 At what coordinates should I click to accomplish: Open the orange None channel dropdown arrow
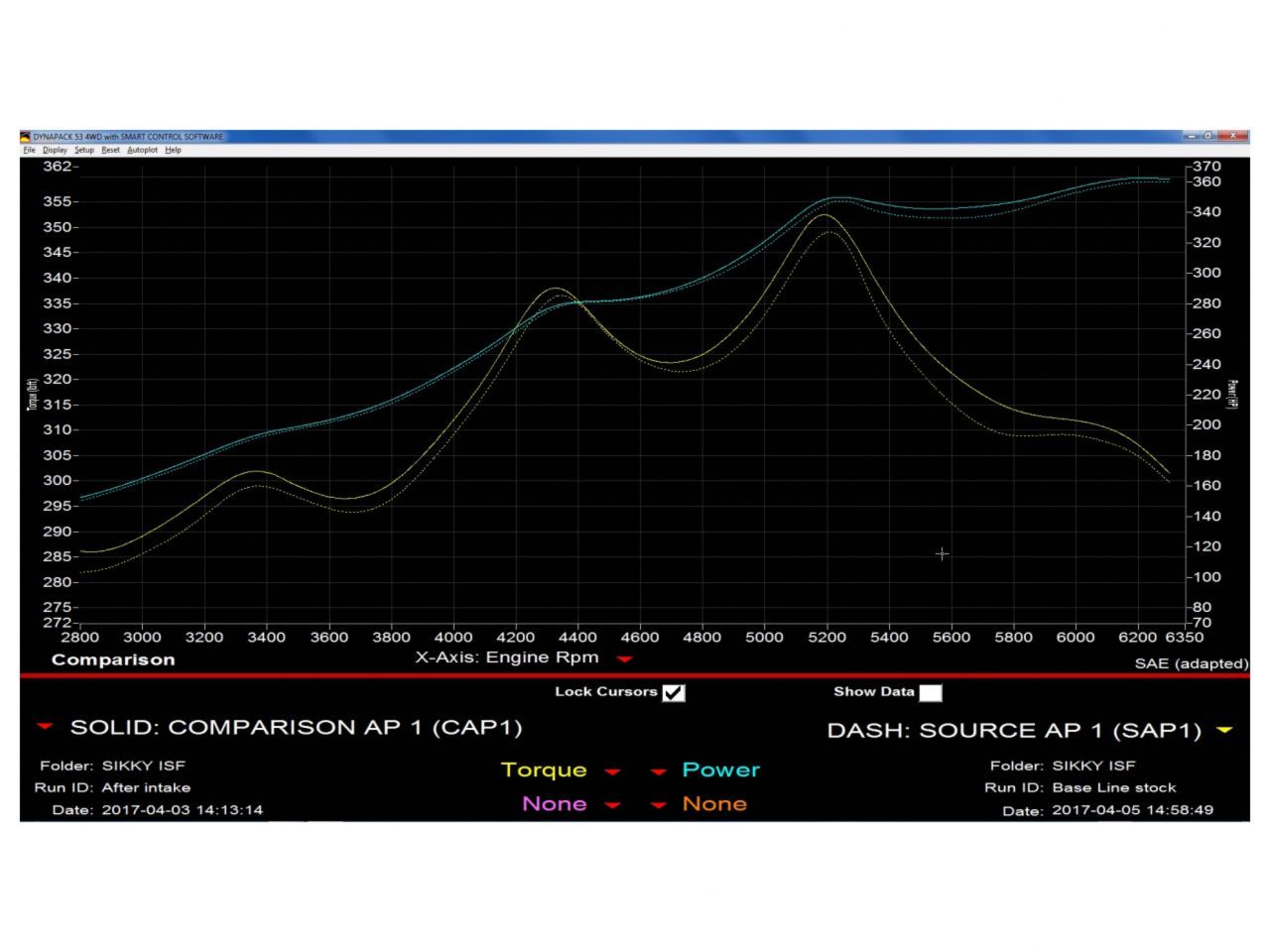659,805
